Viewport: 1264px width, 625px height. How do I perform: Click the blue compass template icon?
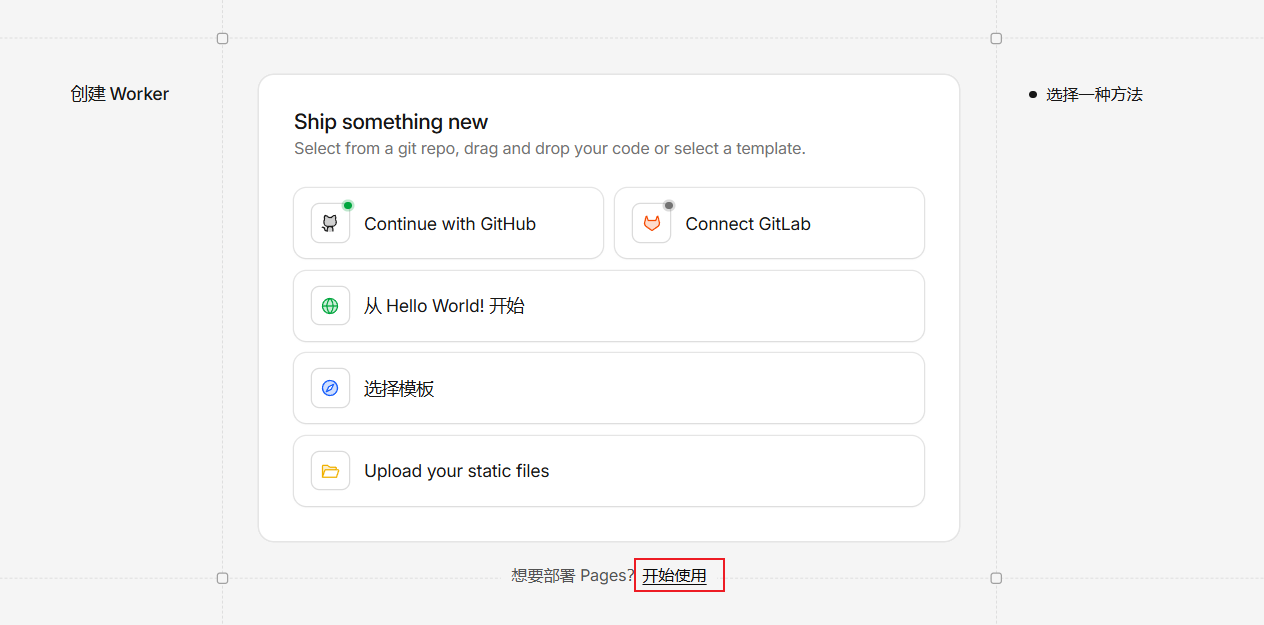click(330, 388)
